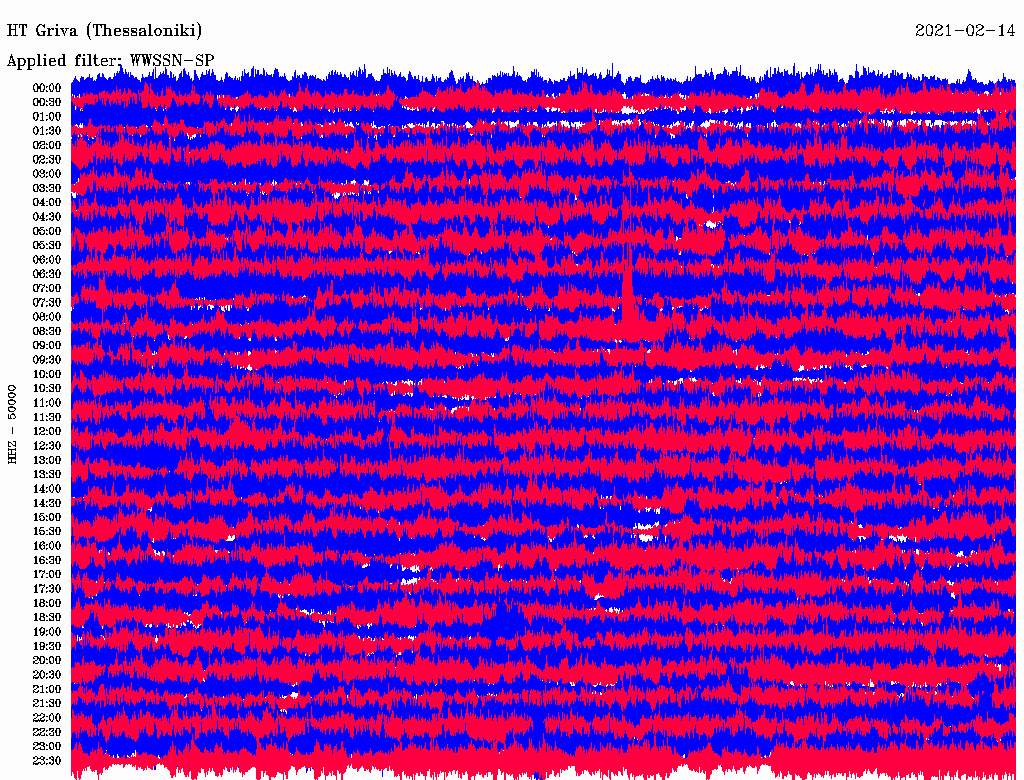Select the 09:00 time label
The height and width of the screenshot is (780, 1024).
[x=47, y=346]
